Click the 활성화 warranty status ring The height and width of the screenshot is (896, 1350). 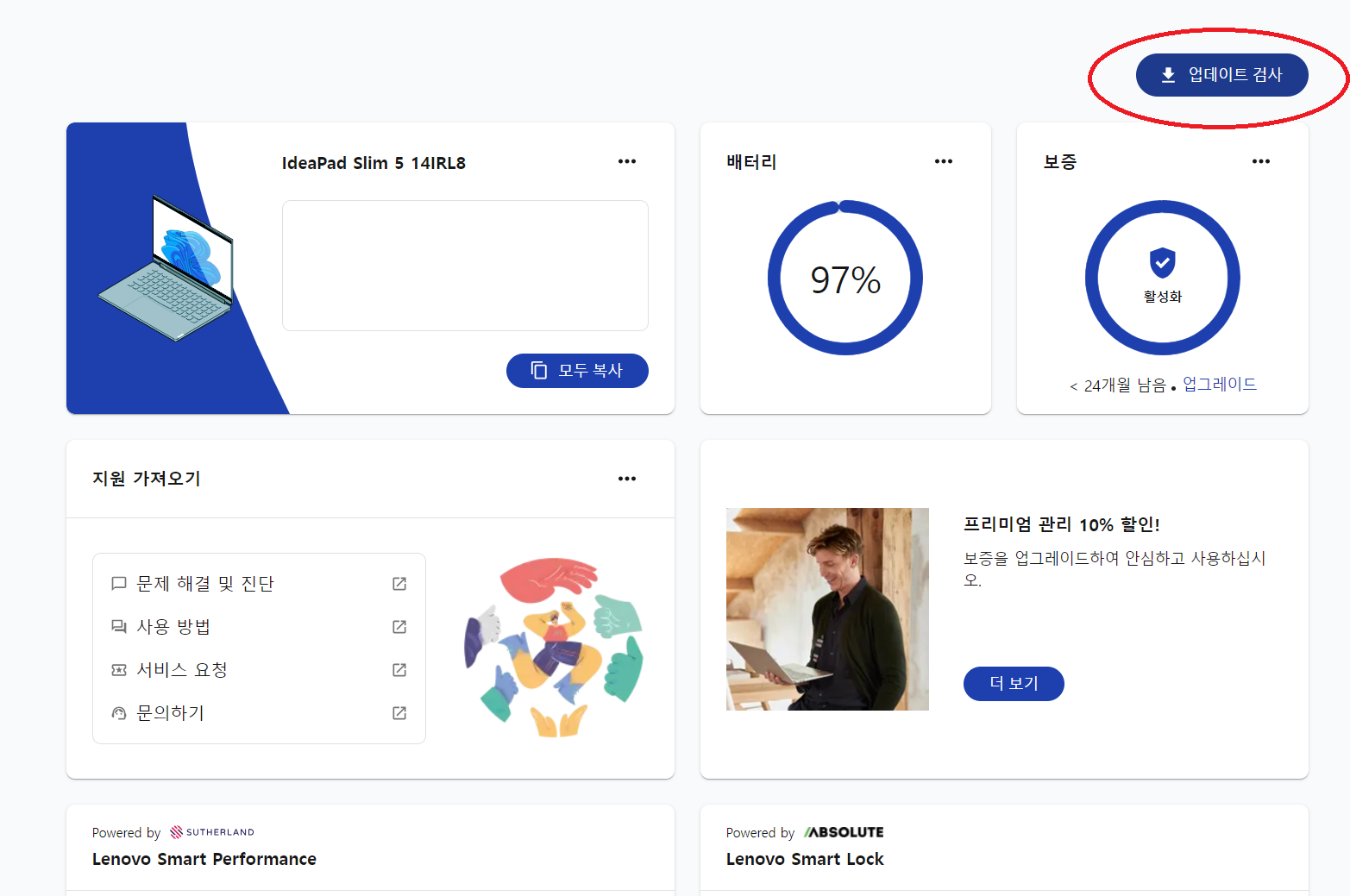pyautogui.click(x=1163, y=278)
